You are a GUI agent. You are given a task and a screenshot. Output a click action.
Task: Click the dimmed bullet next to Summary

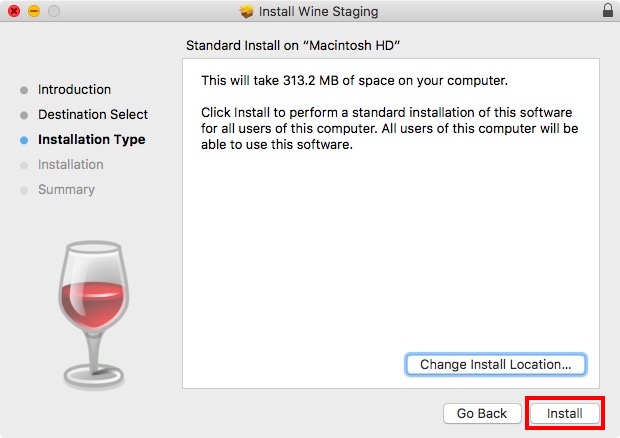coord(24,190)
